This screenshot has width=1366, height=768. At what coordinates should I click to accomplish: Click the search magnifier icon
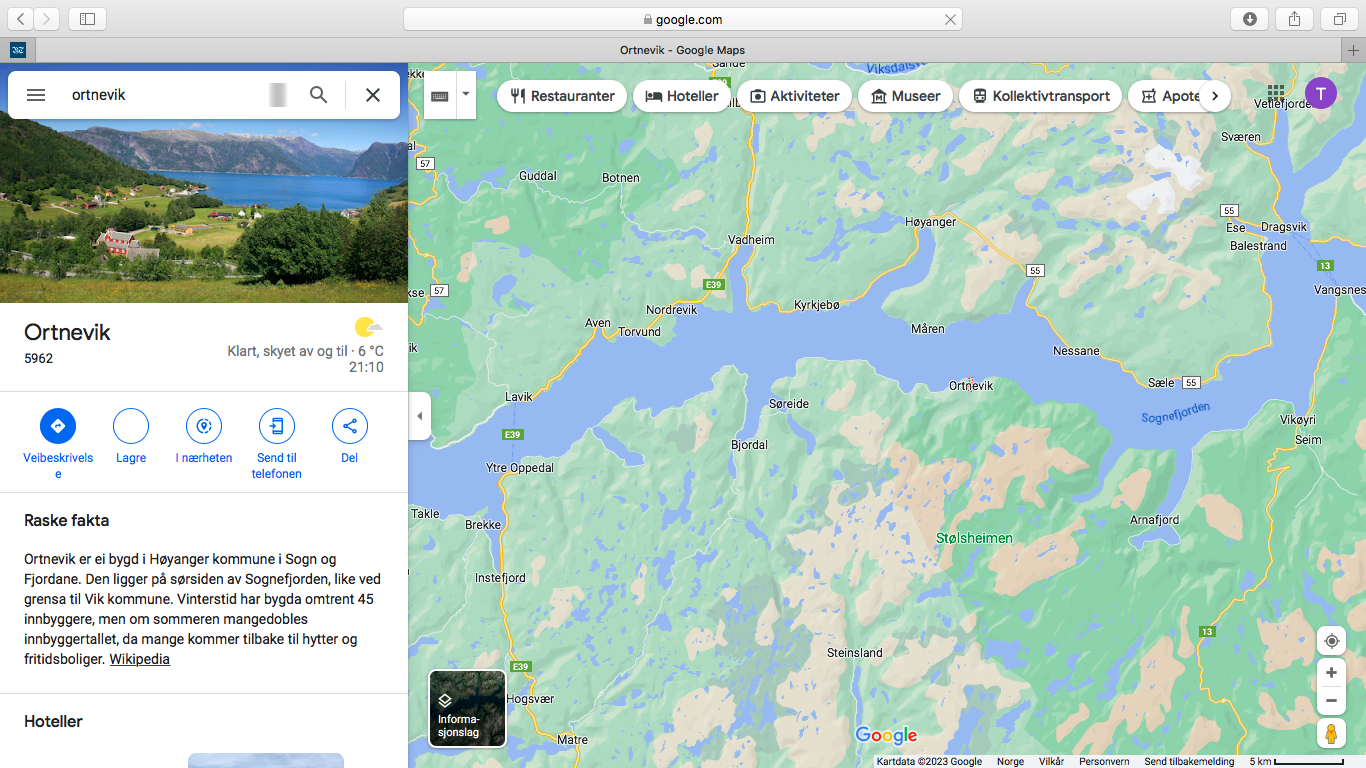pyautogui.click(x=318, y=95)
